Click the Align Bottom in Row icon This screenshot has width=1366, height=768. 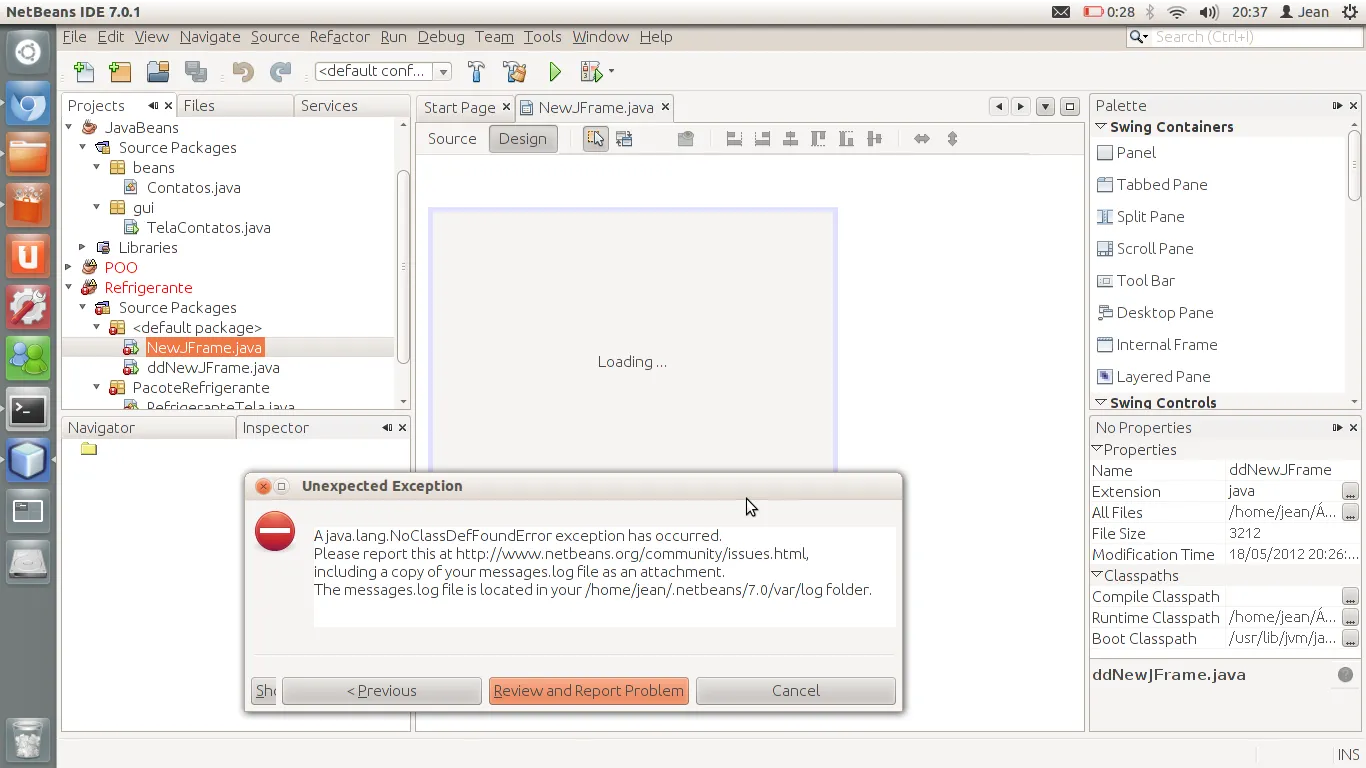point(846,139)
